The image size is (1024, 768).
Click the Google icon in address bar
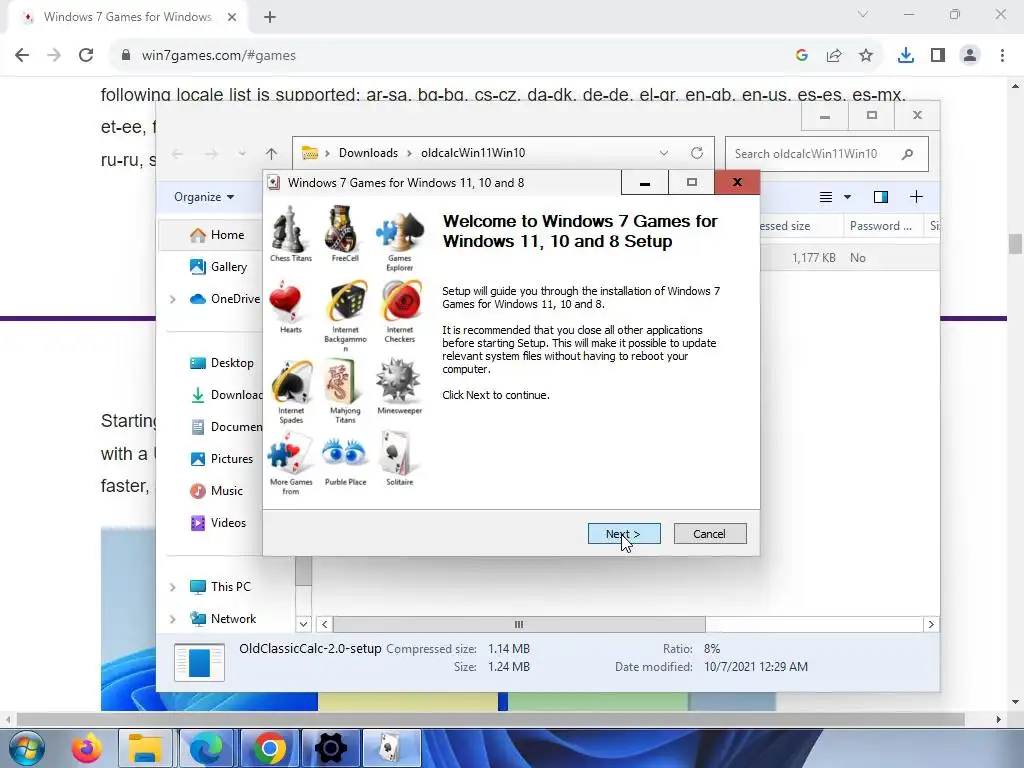pyautogui.click(x=802, y=56)
